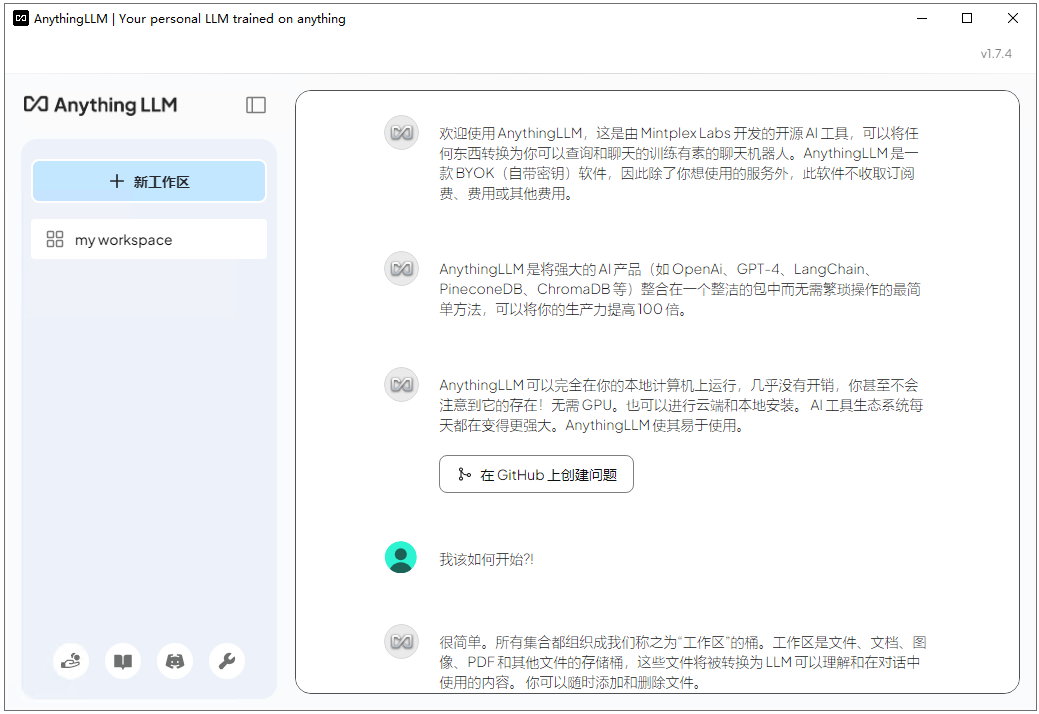Click bot avatar beside 很简单 message
The width and height of the screenshot is (1039, 714).
(402, 641)
